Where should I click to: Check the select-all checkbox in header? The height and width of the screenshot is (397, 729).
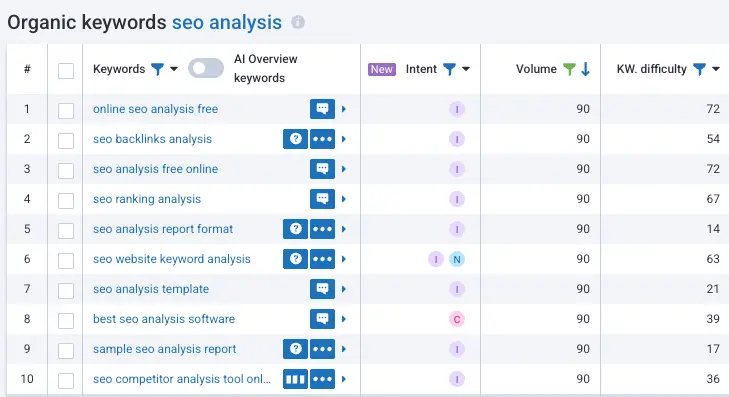point(66,71)
